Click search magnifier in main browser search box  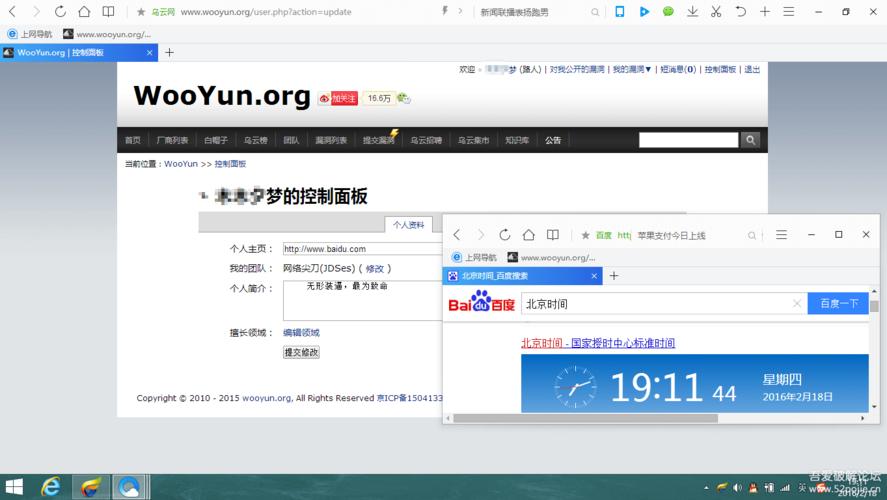click(x=595, y=12)
